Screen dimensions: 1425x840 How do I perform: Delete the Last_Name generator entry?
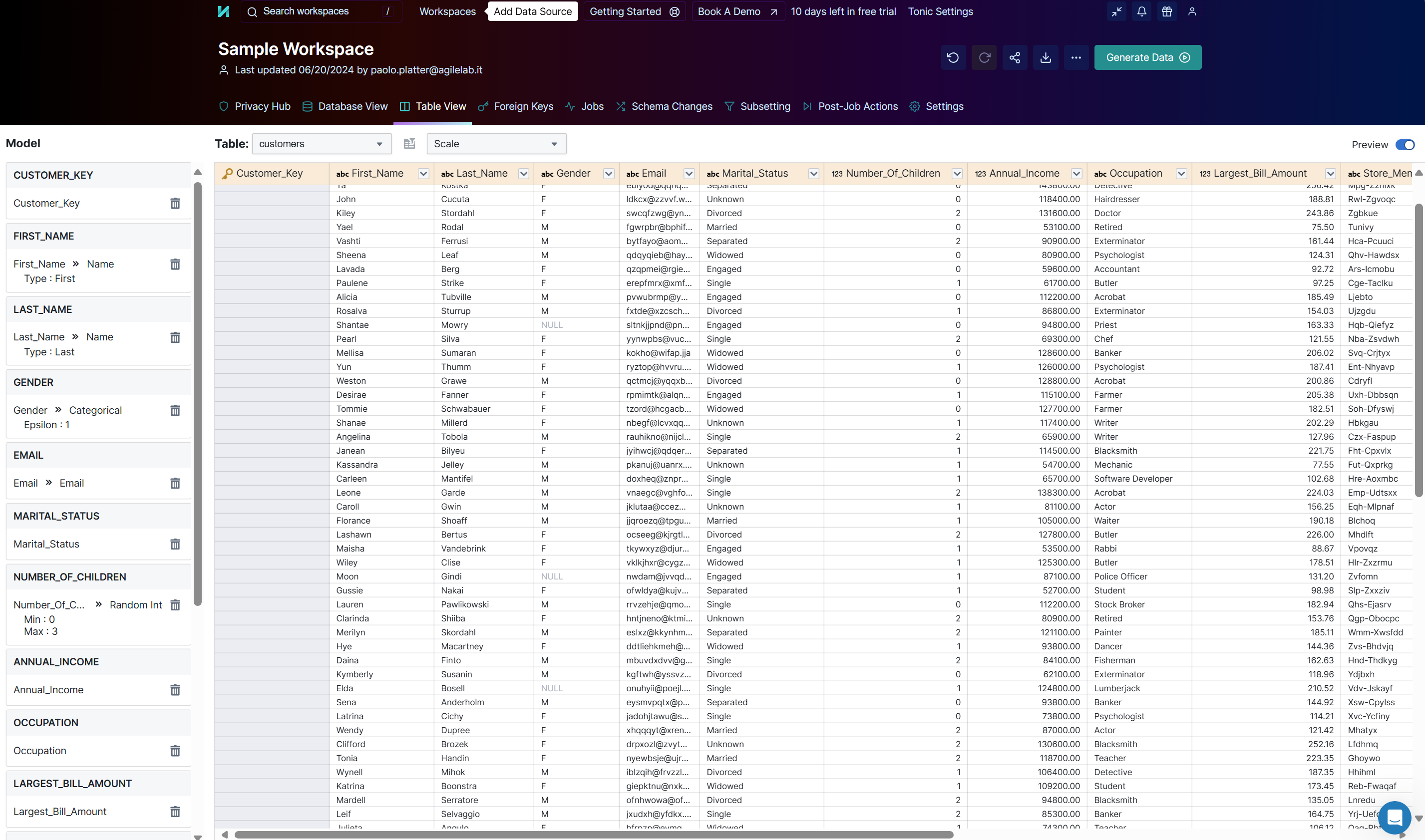click(176, 337)
